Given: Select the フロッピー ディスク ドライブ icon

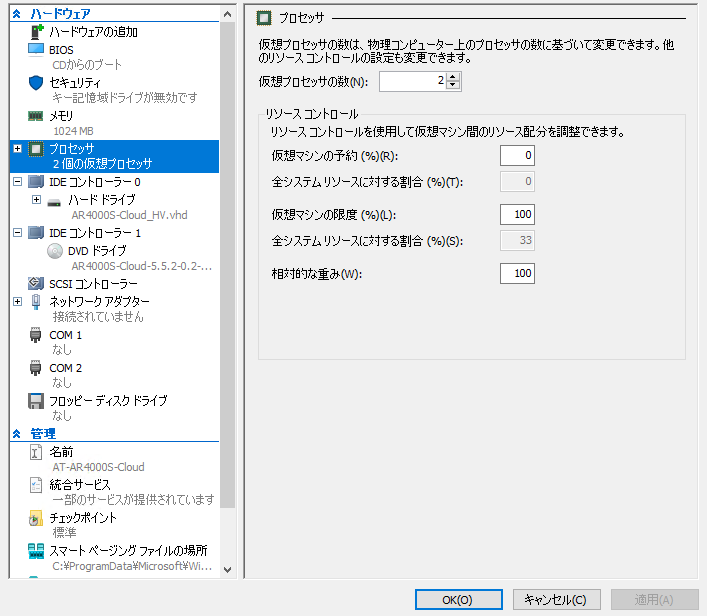Looking at the screenshot, I should (x=36, y=401).
